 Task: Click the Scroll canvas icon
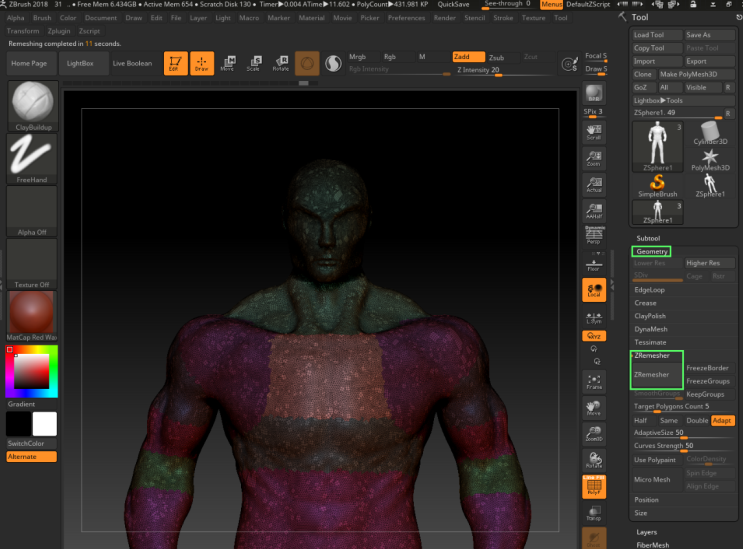594,132
